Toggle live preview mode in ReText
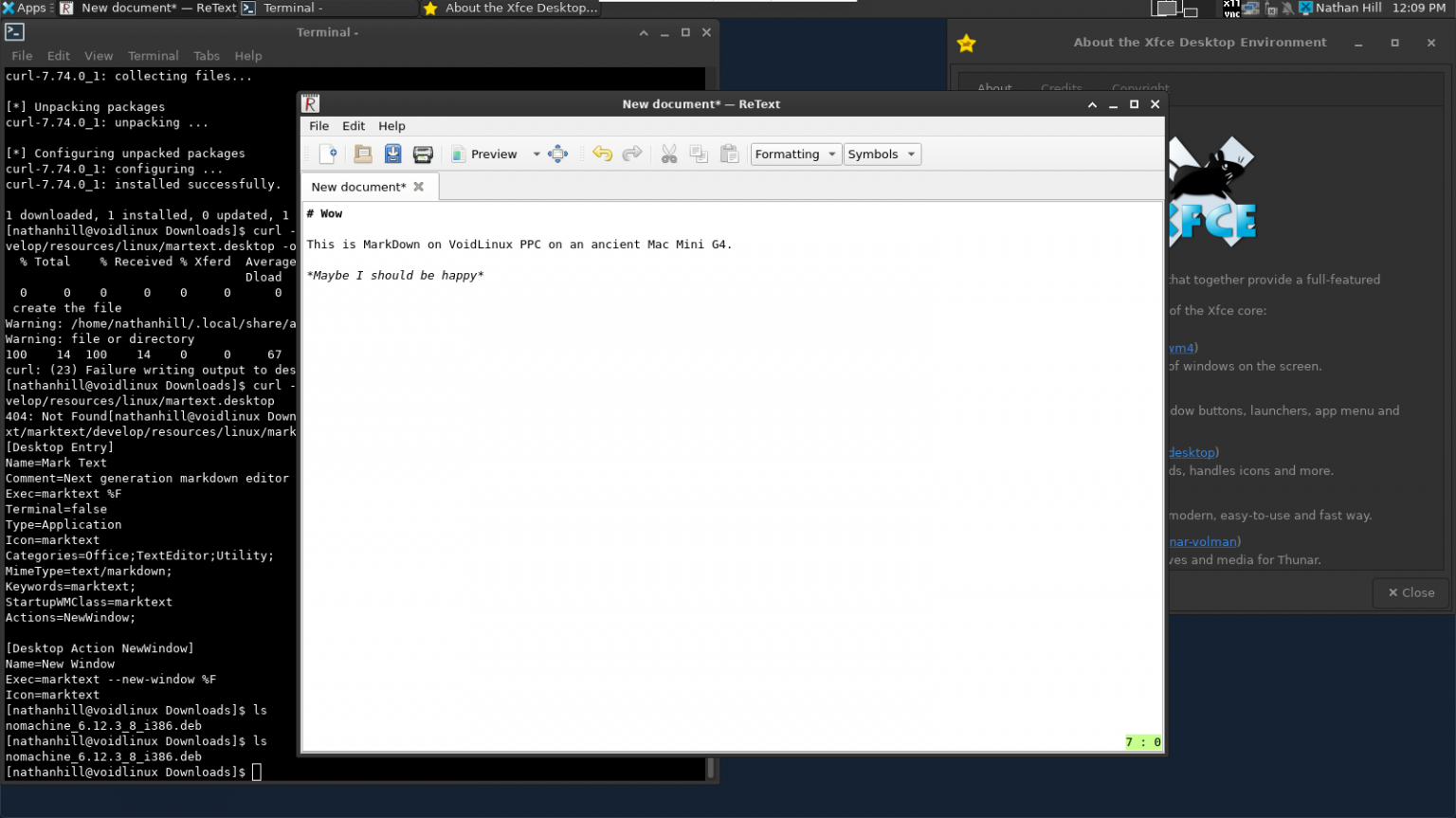This screenshot has height=818, width=1456. click(484, 154)
